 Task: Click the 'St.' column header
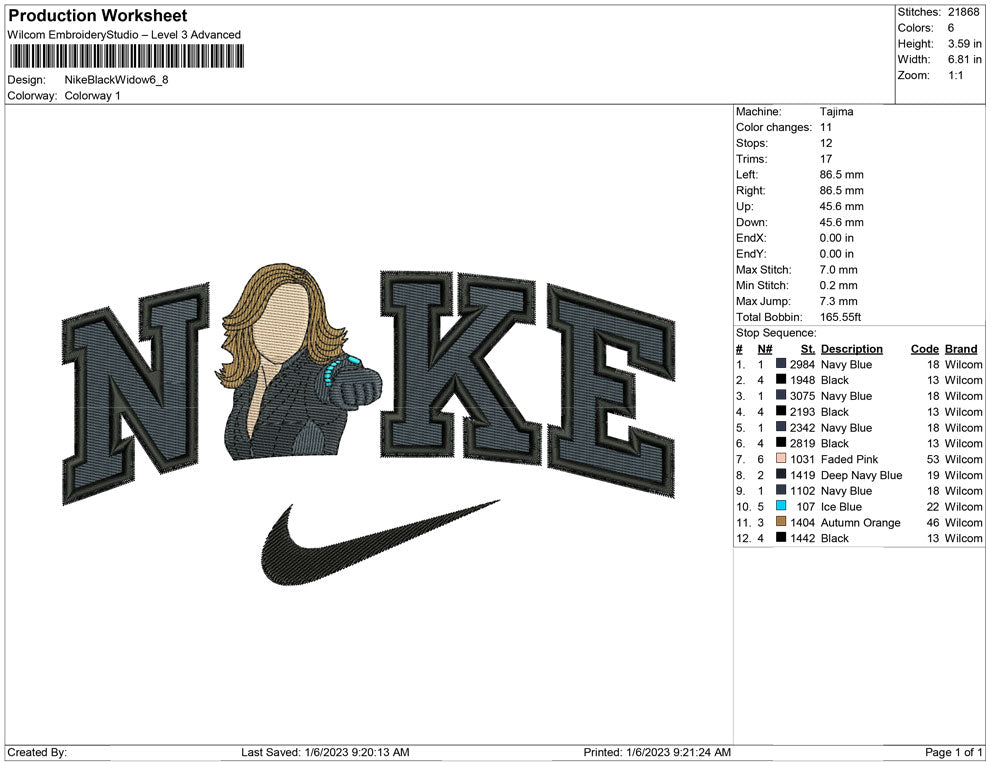pyautogui.click(x=808, y=348)
